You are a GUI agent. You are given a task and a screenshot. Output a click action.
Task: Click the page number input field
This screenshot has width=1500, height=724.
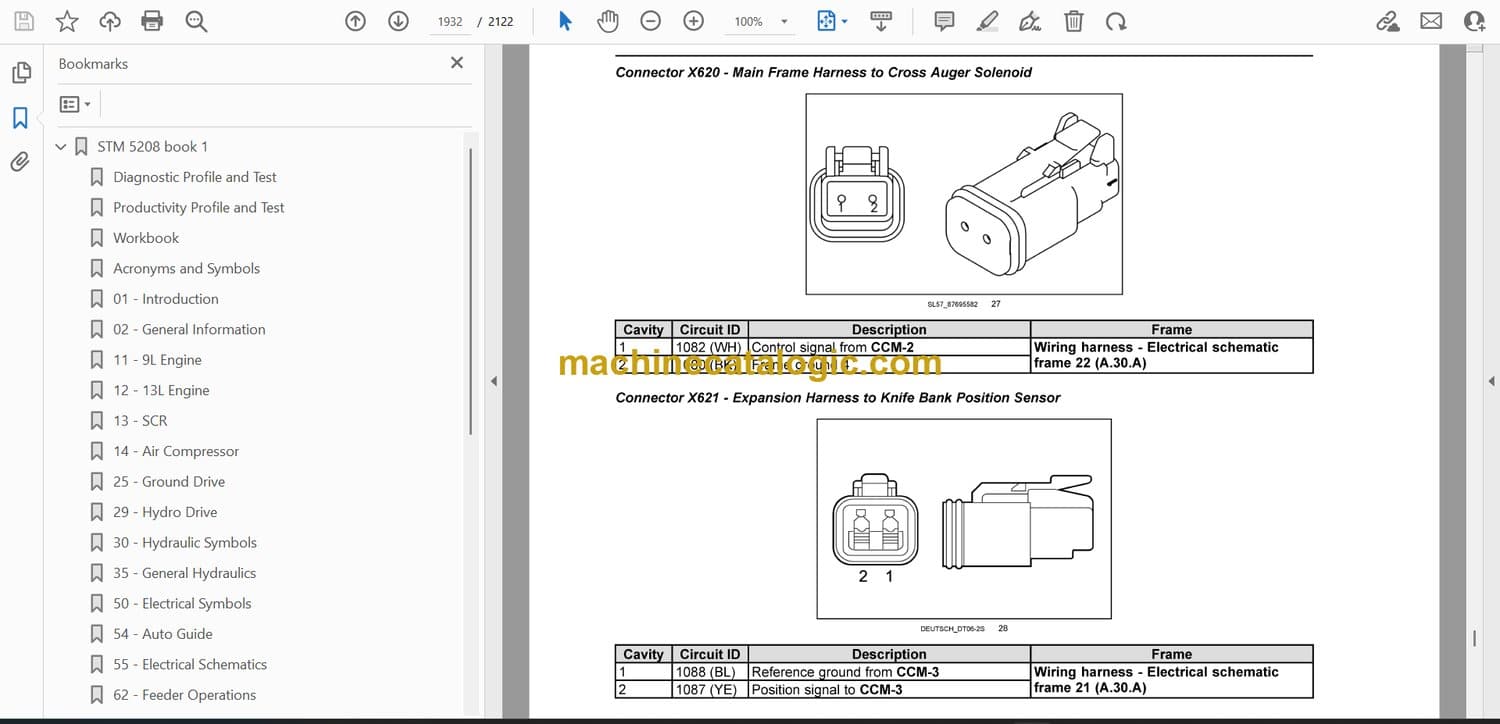coord(450,21)
